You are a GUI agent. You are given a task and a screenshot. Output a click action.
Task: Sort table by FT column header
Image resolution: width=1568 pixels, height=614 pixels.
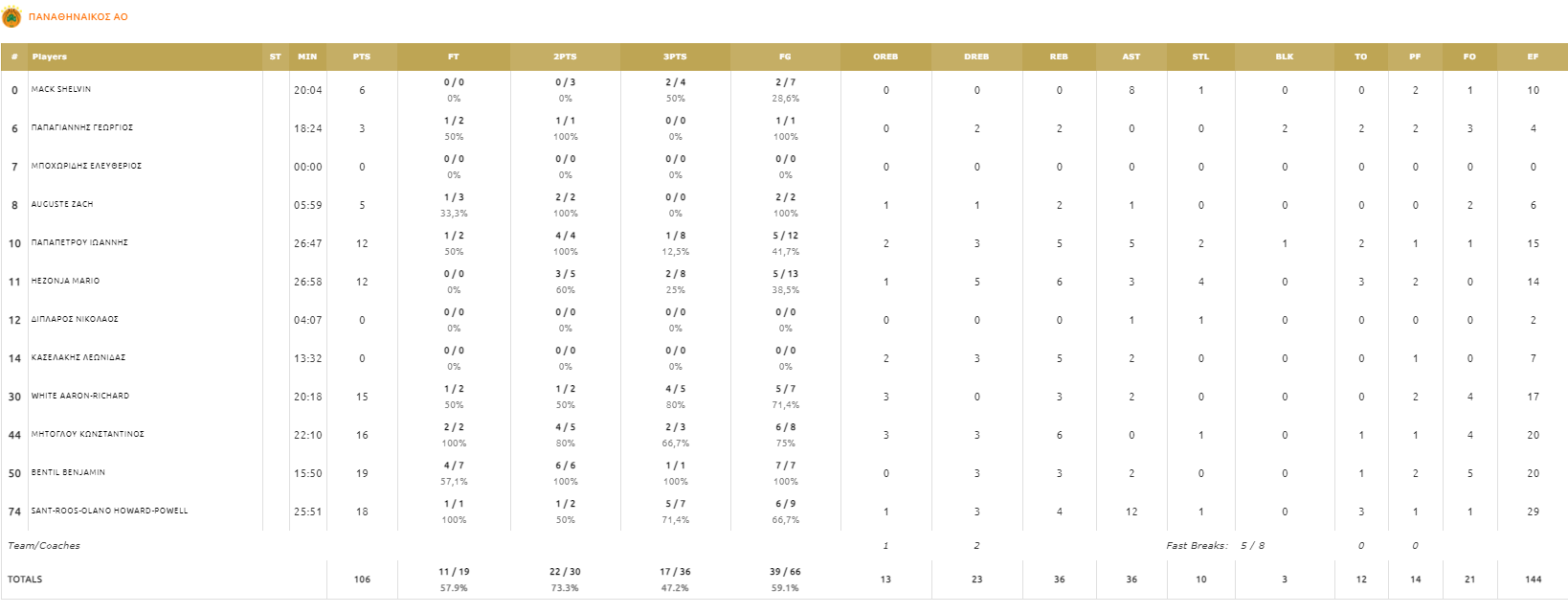(x=454, y=57)
